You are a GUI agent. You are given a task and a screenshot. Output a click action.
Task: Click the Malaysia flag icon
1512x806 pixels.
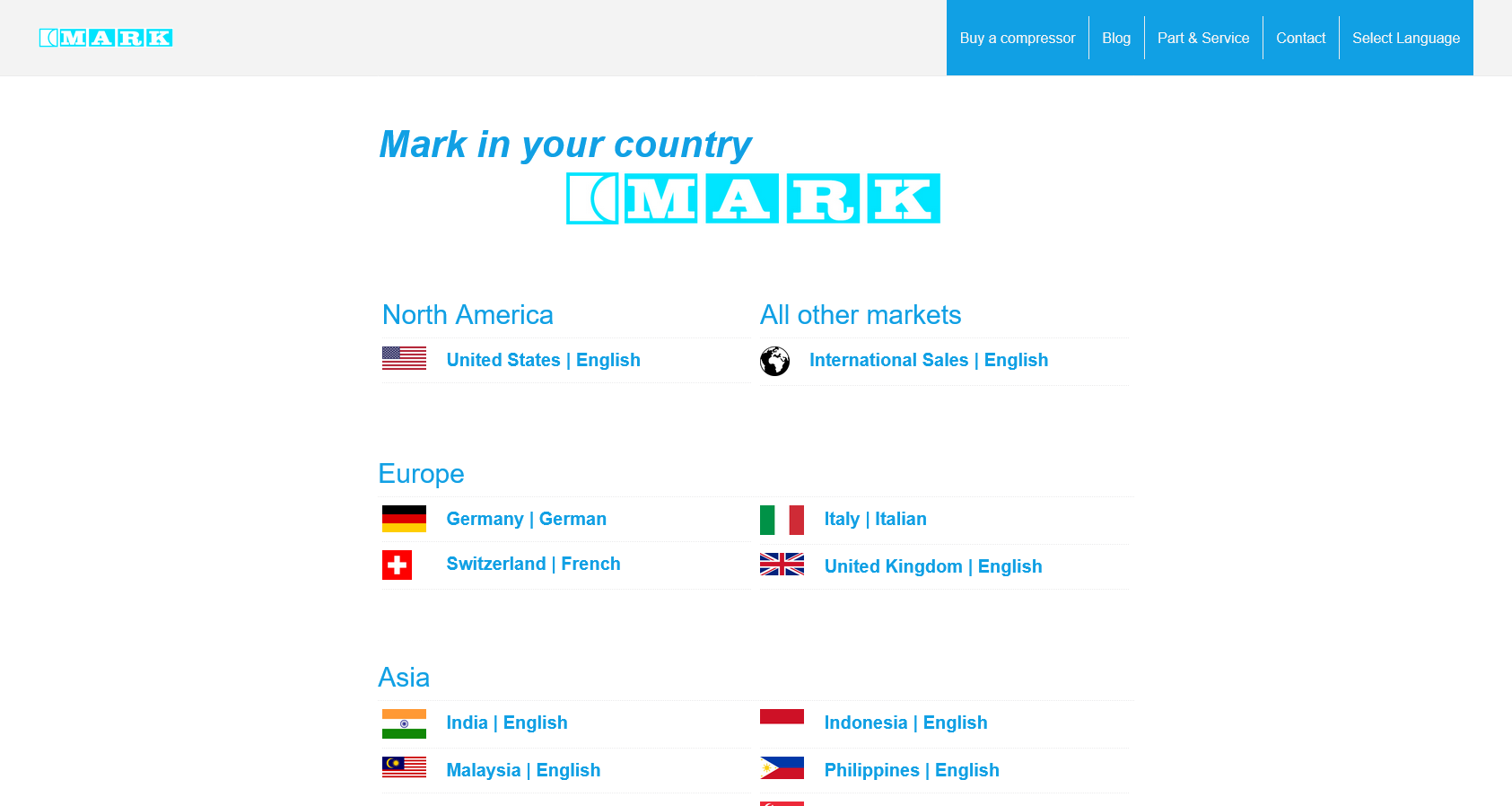click(404, 767)
